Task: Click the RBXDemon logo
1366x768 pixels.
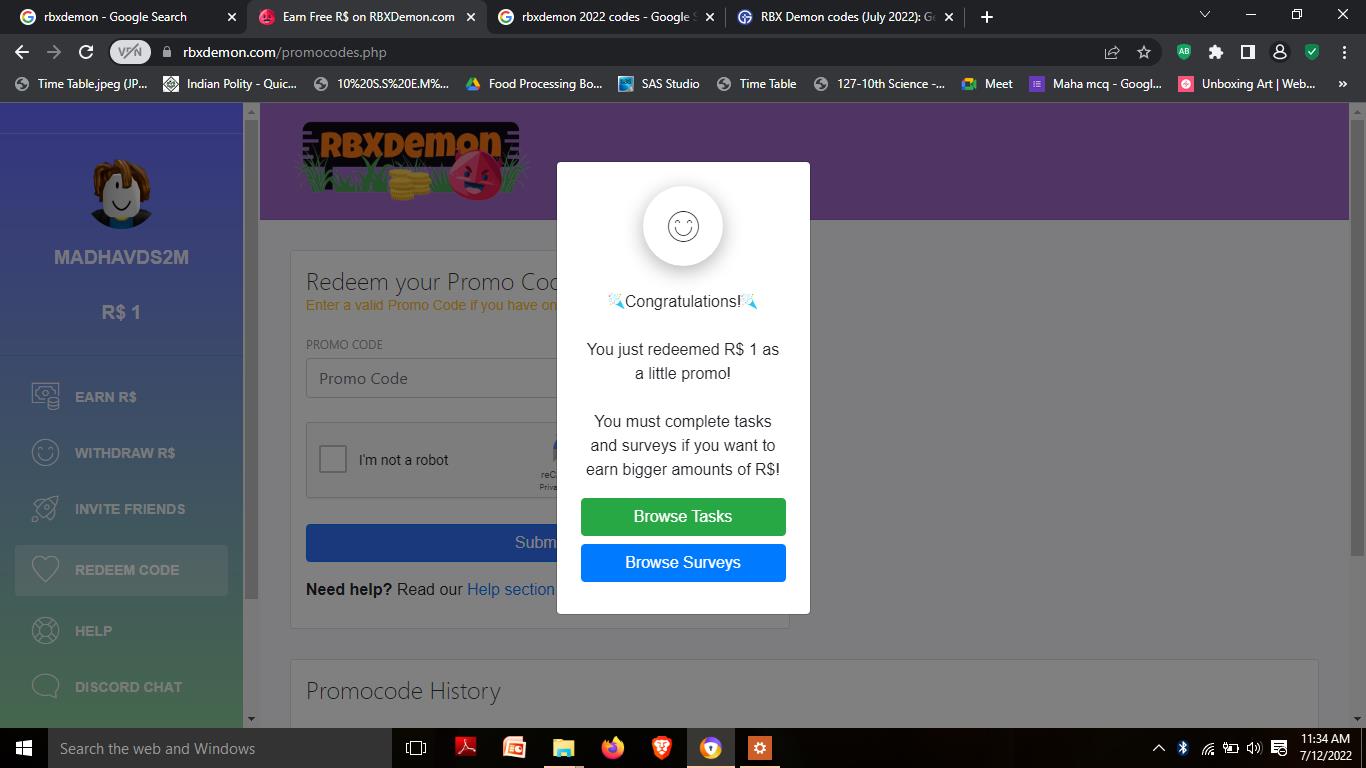Action: pos(411,161)
